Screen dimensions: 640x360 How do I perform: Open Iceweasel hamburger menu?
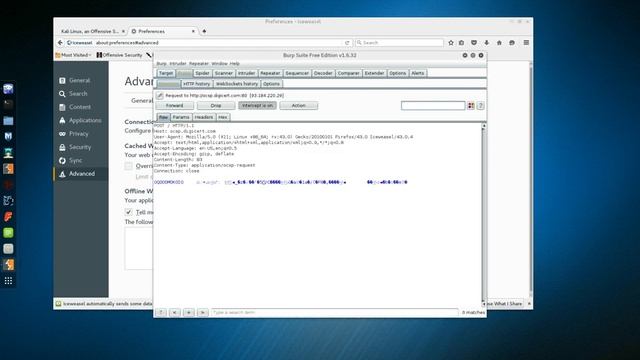pos(526,42)
